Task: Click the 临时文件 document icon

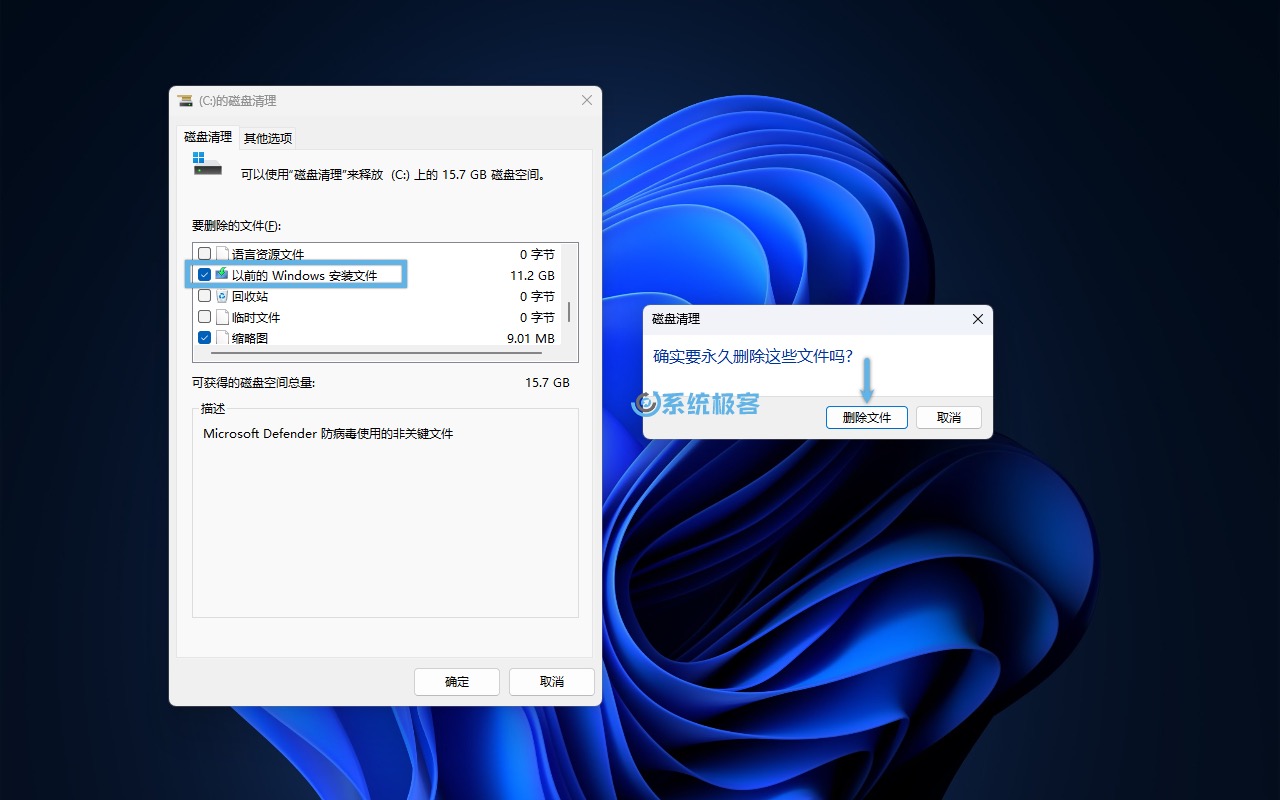Action: (220, 316)
